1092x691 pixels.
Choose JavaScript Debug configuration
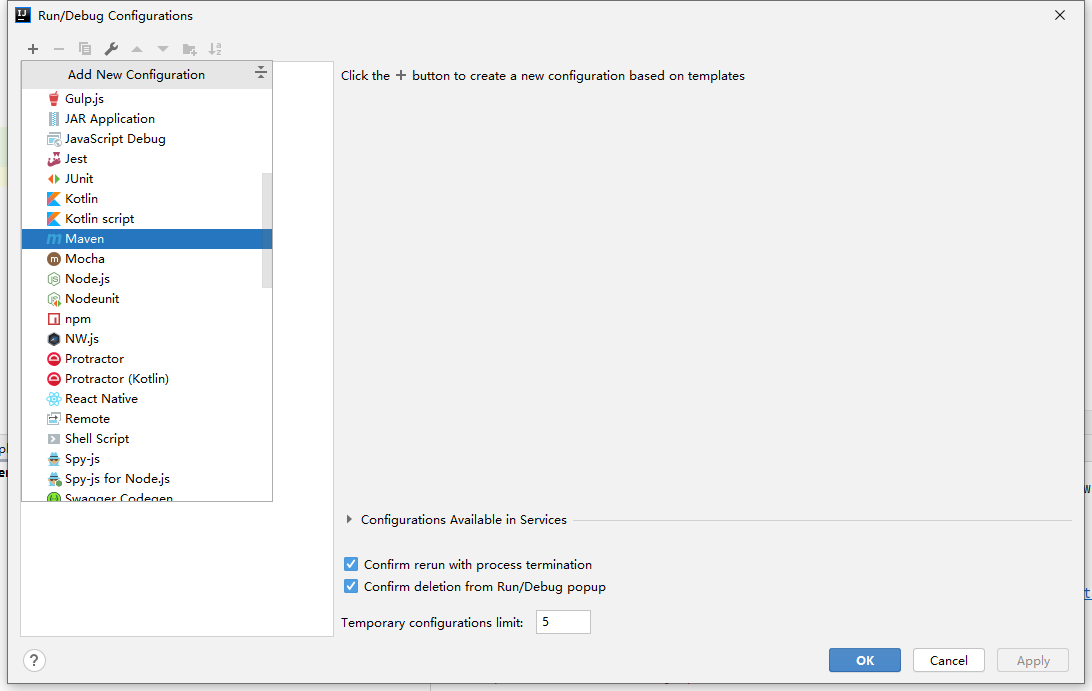[147, 139]
